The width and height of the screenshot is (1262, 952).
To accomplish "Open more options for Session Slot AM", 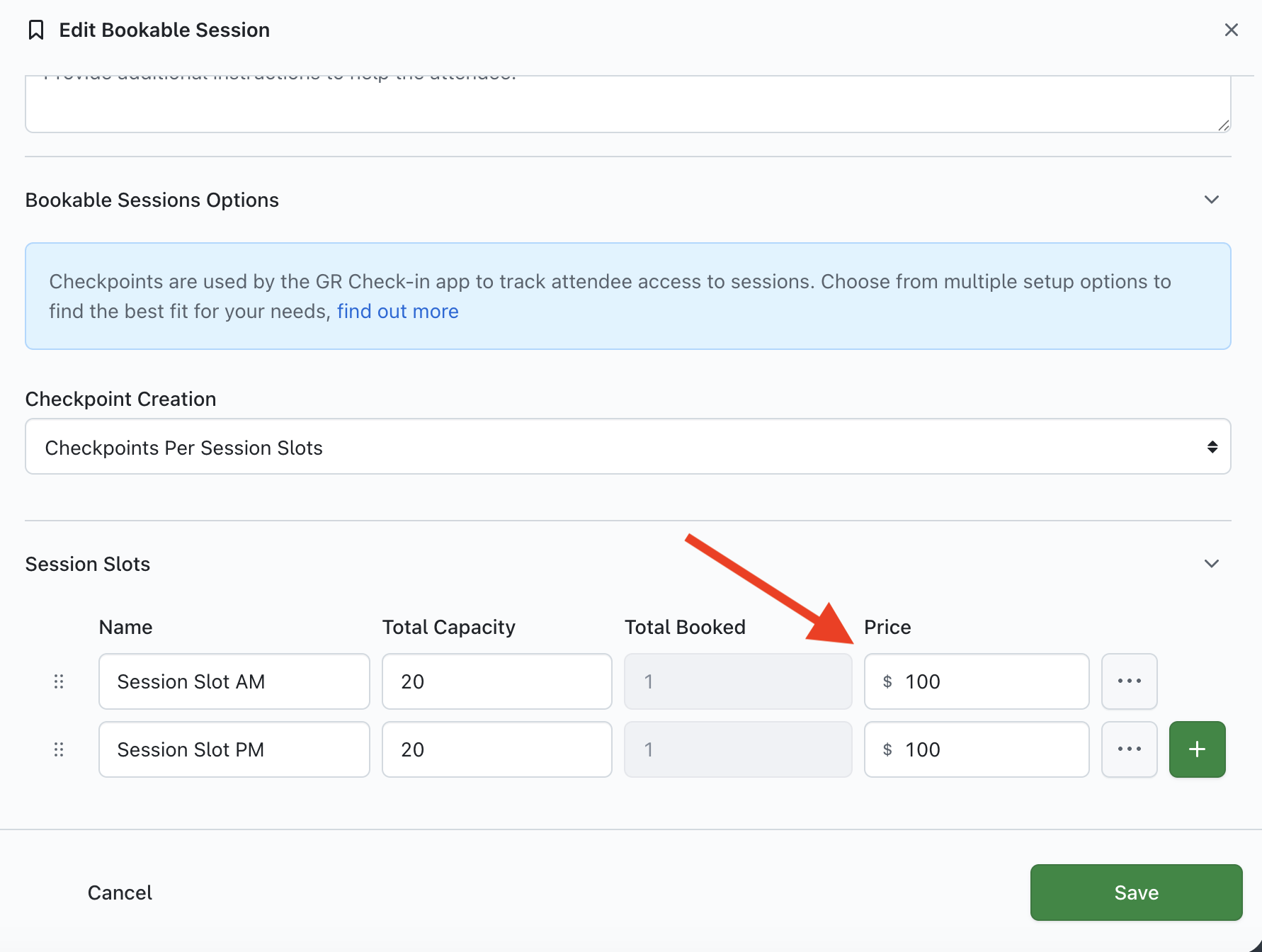I will click(x=1129, y=681).
